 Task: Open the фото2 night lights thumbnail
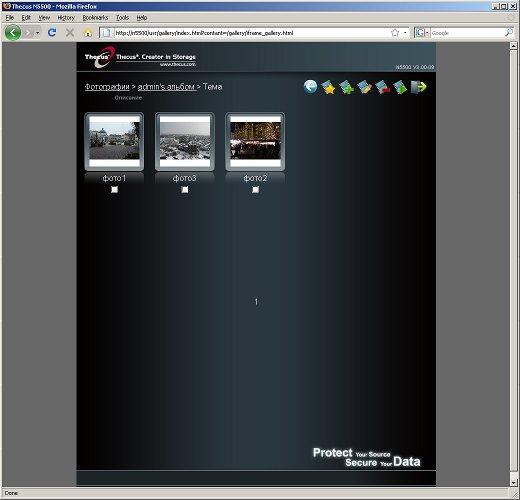[255, 141]
